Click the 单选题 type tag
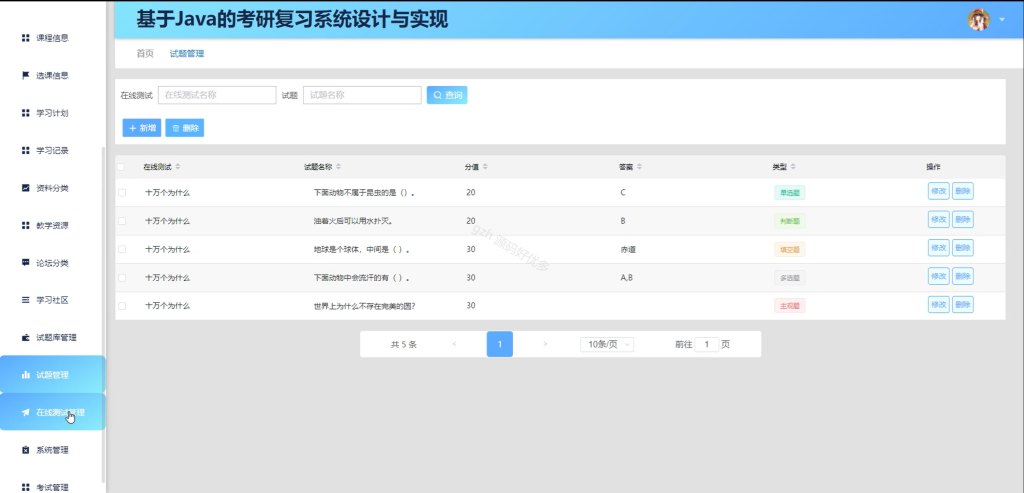Image resolution: width=1024 pixels, height=493 pixels. tap(789, 193)
